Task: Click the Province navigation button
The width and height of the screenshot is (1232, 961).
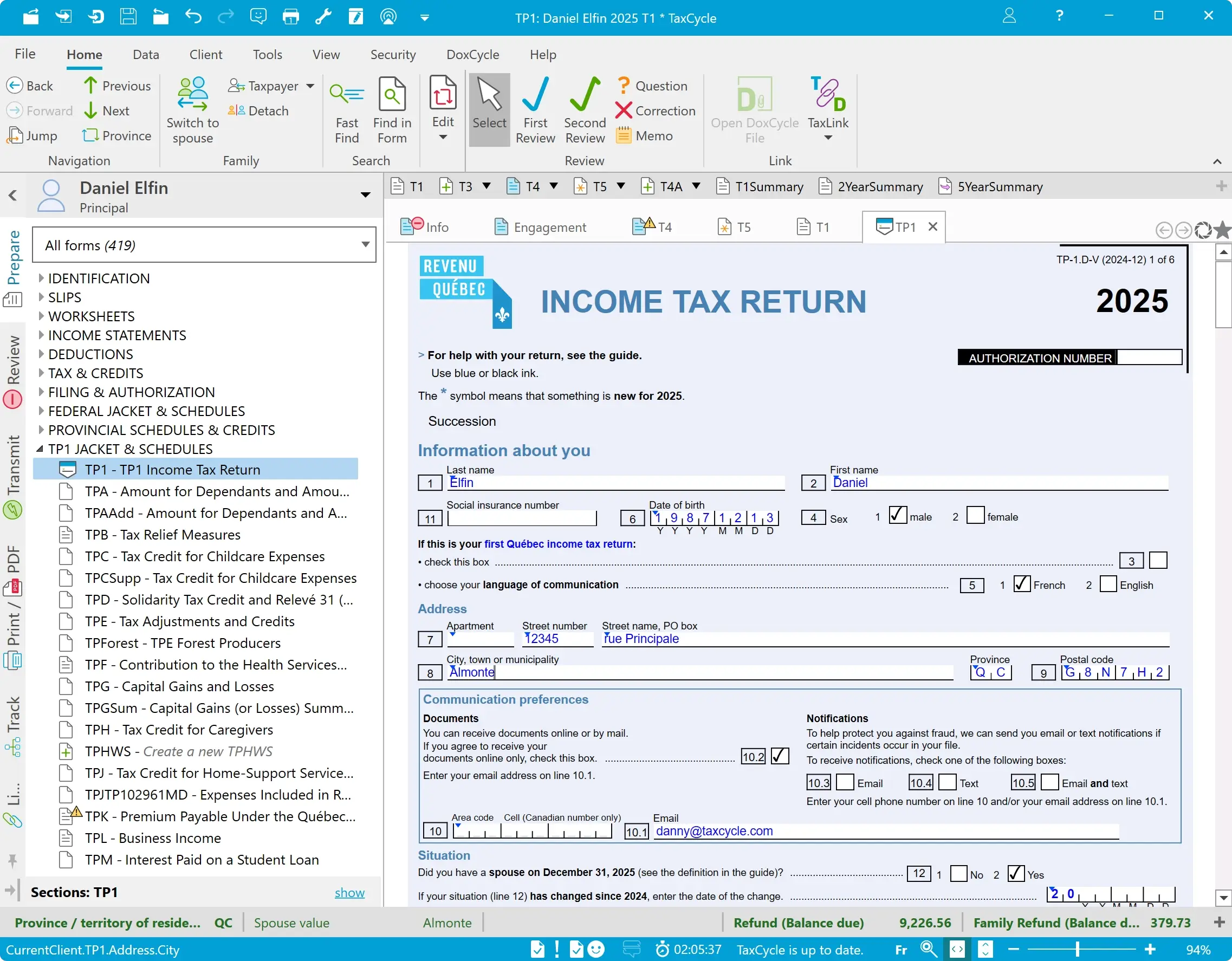Action: pyautogui.click(x=117, y=136)
